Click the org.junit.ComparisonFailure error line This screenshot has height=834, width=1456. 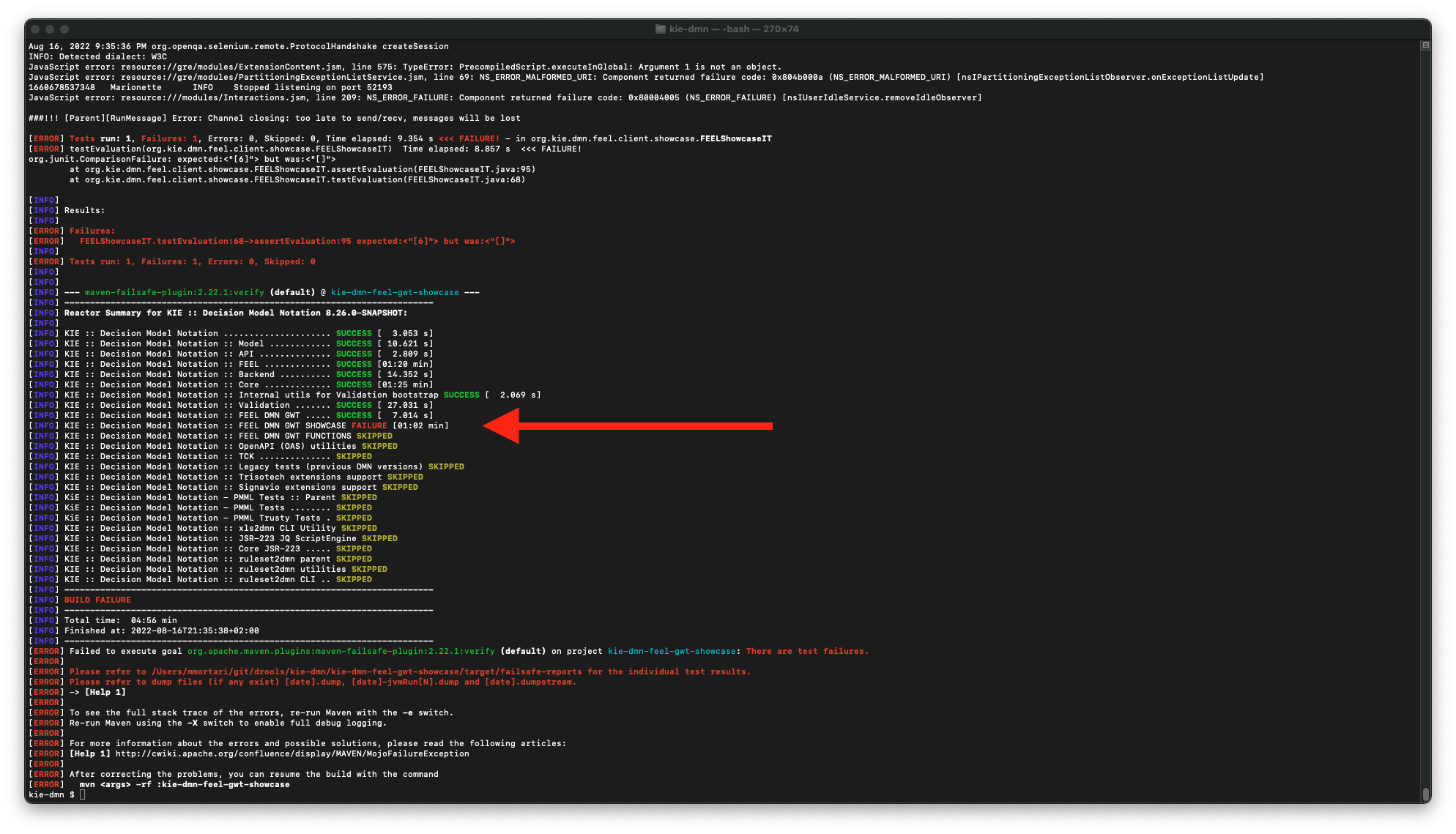[182, 159]
